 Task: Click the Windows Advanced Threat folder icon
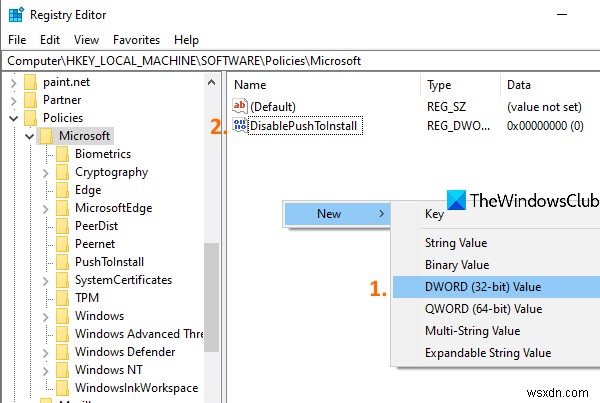pyautogui.click(x=62, y=334)
